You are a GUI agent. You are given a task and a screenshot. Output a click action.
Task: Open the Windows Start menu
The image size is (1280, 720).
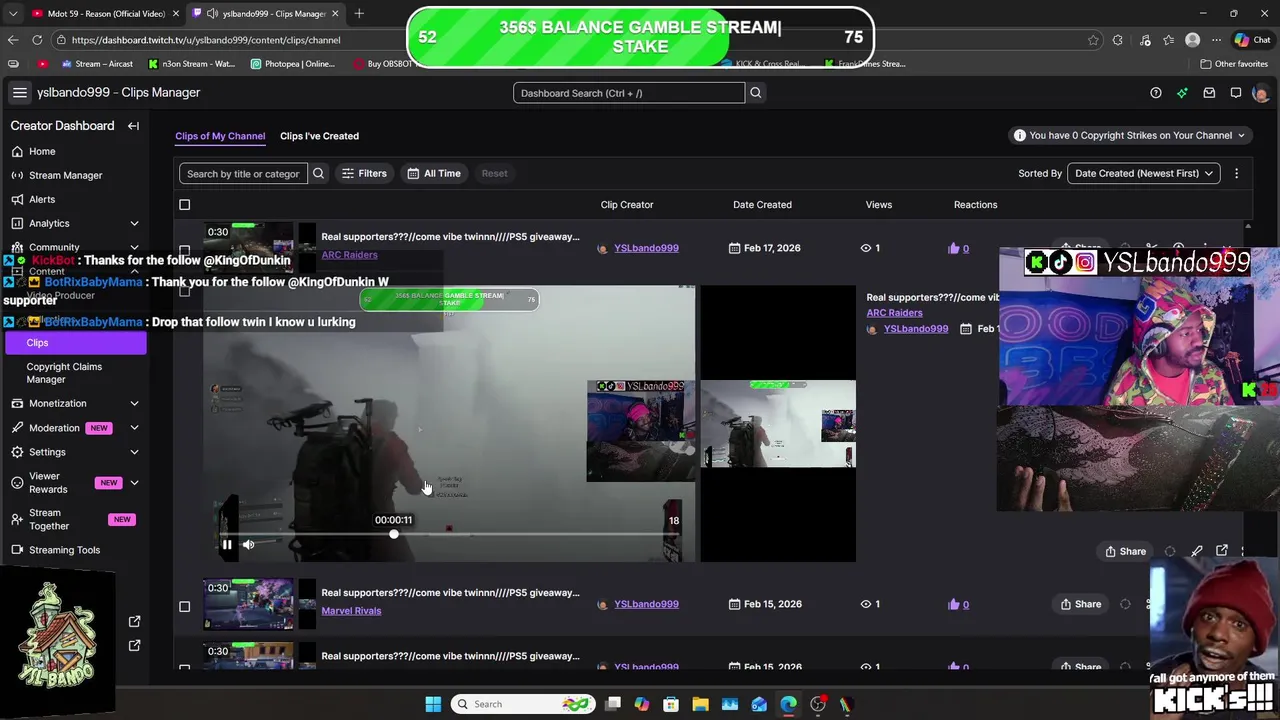point(433,704)
